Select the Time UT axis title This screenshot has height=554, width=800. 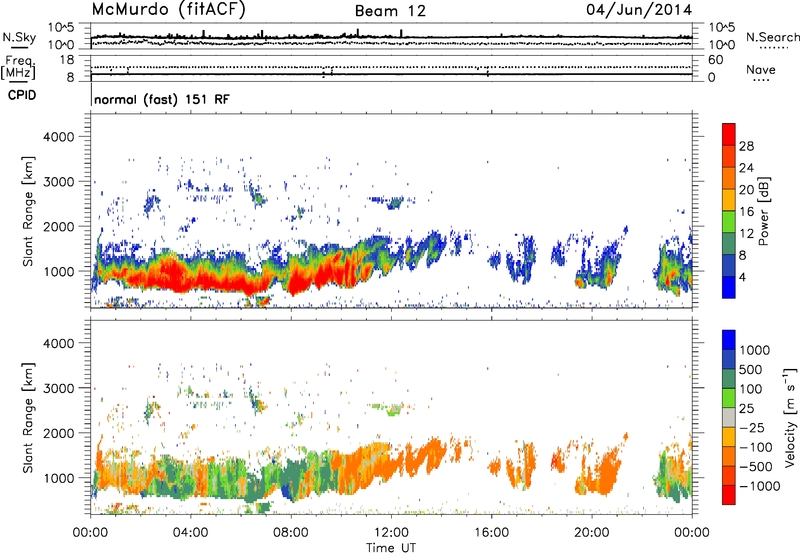[391, 548]
